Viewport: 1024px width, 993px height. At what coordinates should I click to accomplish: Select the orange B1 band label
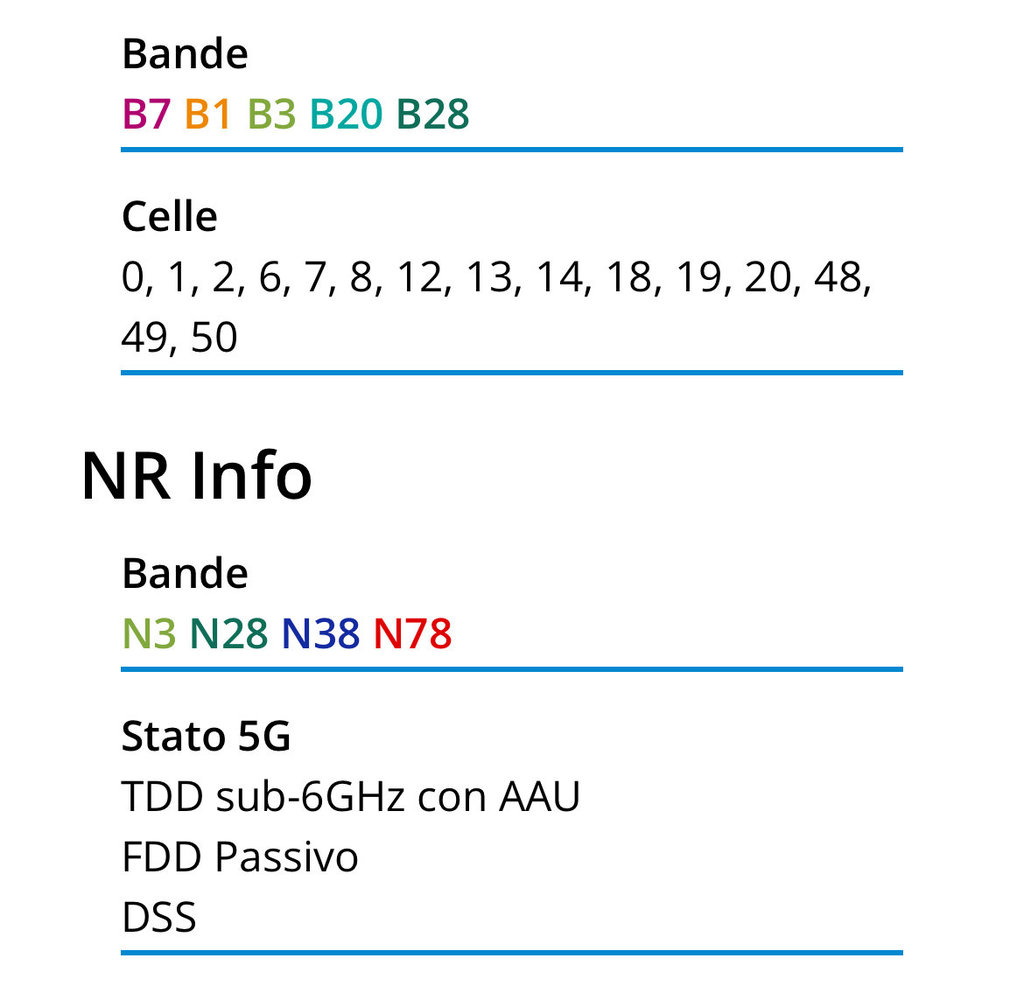click(208, 115)
